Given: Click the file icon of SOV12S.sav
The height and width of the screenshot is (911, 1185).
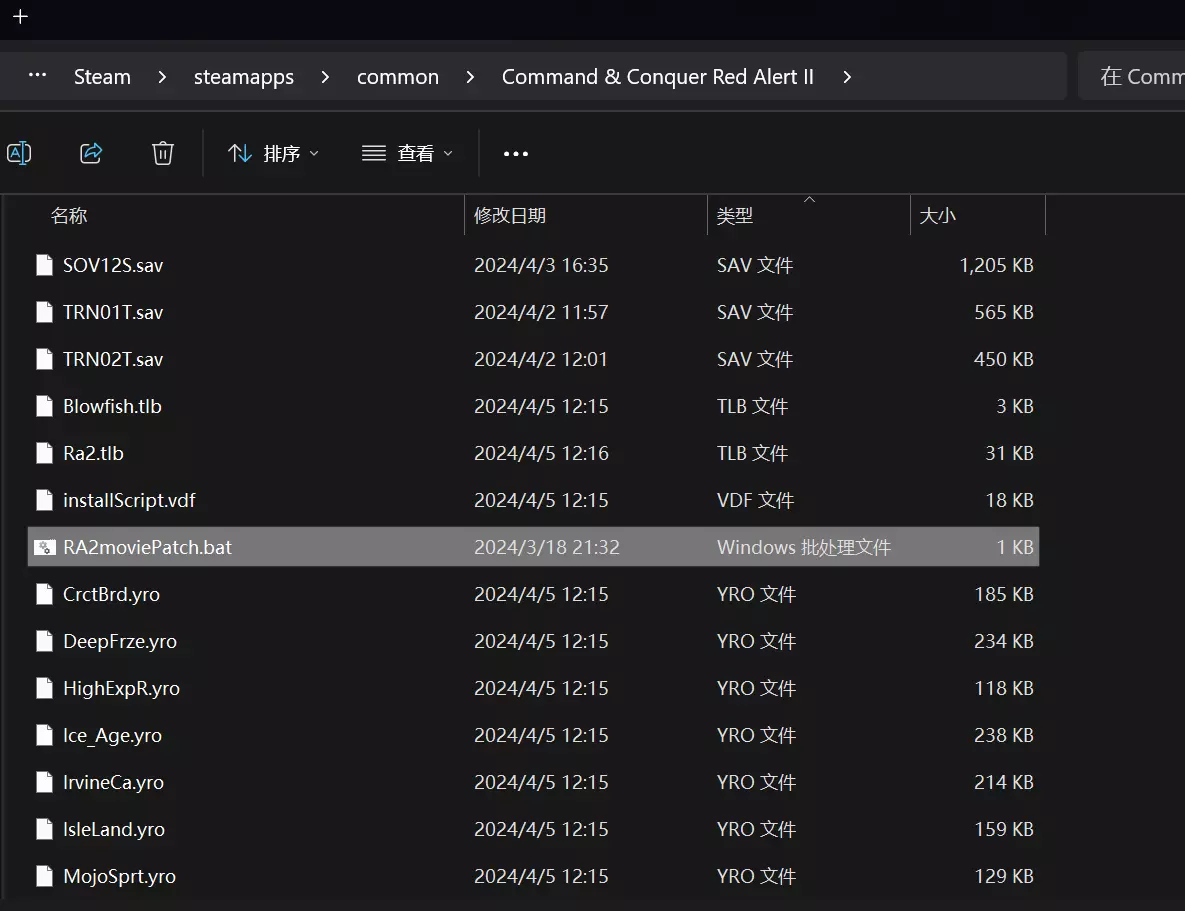Looking at the screenshot, I should (45, 265).
